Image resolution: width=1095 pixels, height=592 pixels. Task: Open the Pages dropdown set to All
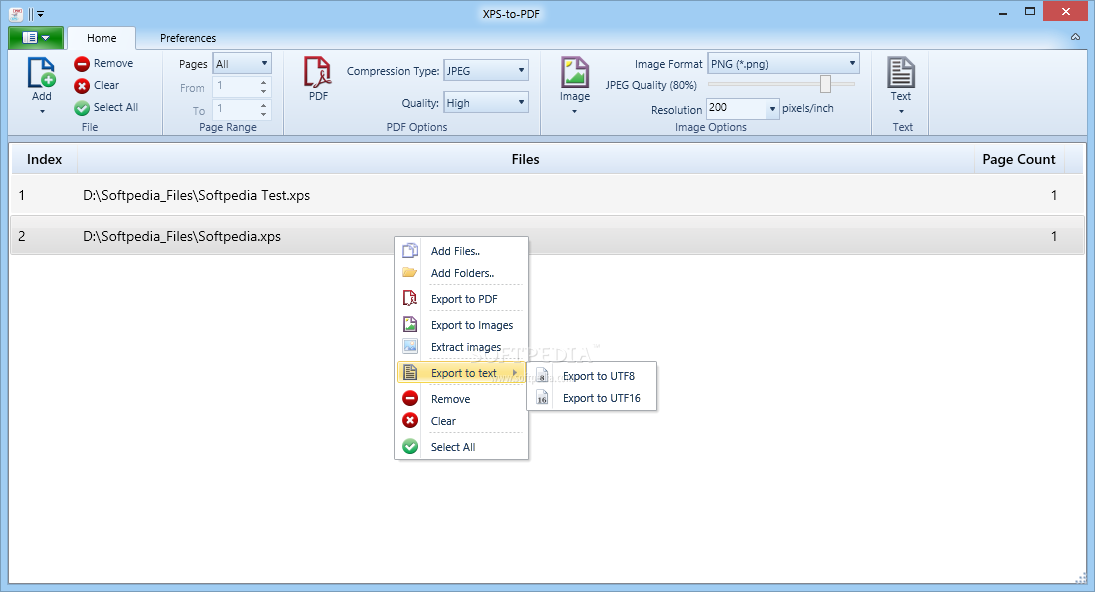coord(242,64)
